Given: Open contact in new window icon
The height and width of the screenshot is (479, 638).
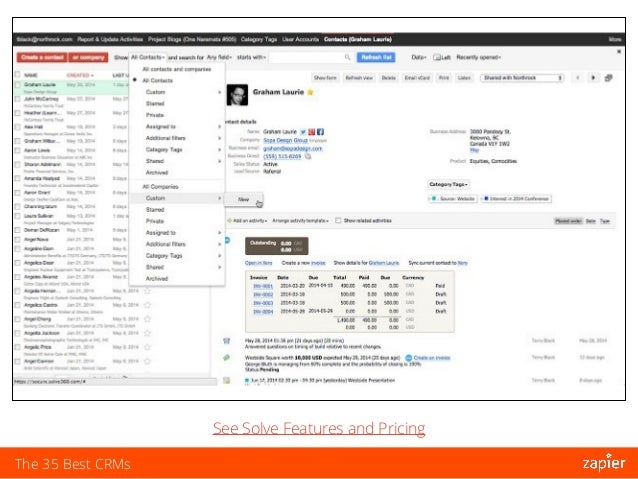Looking at the screenshot, I should [608, 78].
